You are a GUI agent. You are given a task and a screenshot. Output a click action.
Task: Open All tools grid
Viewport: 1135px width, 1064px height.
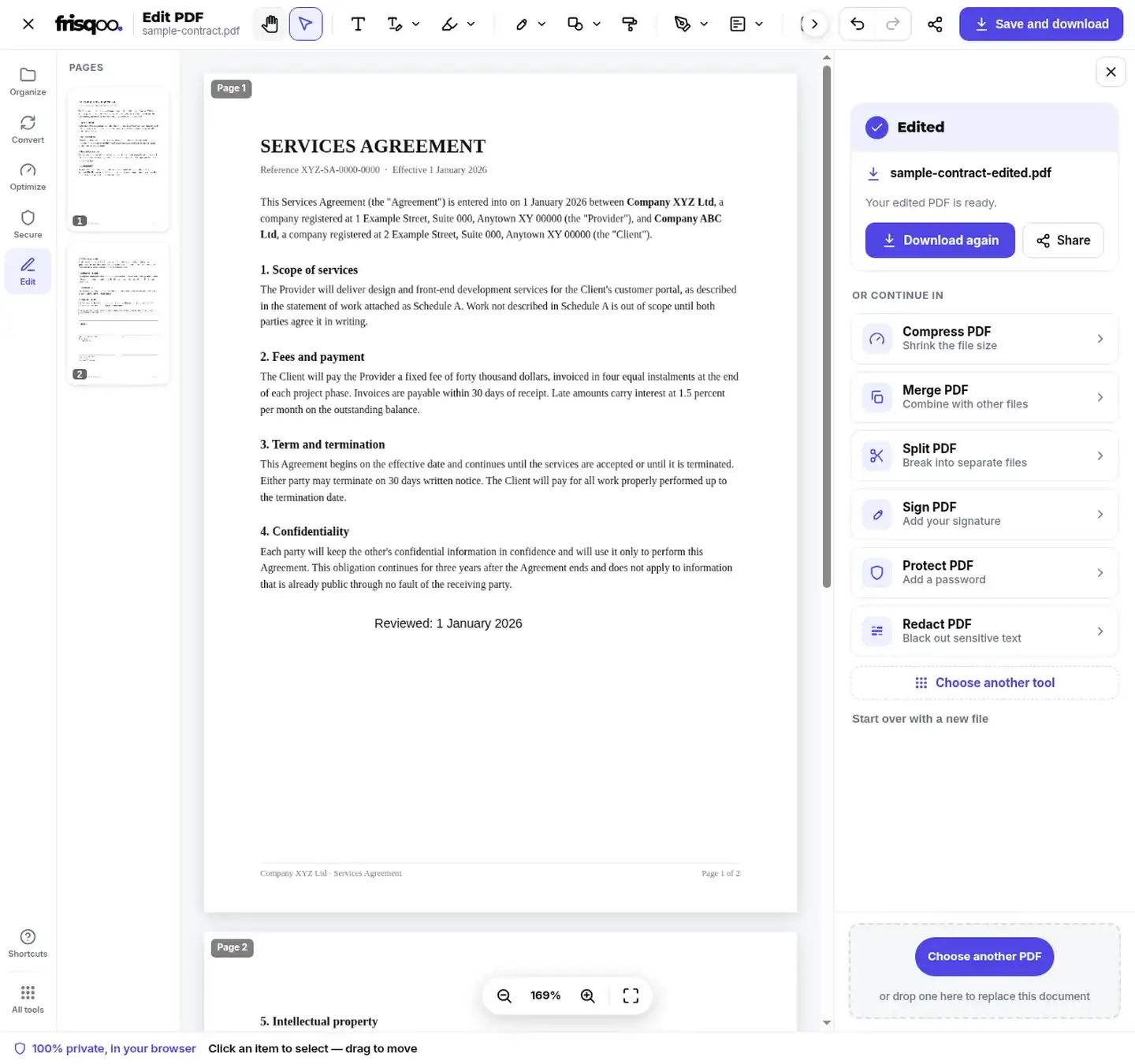[x=28, y=999]
